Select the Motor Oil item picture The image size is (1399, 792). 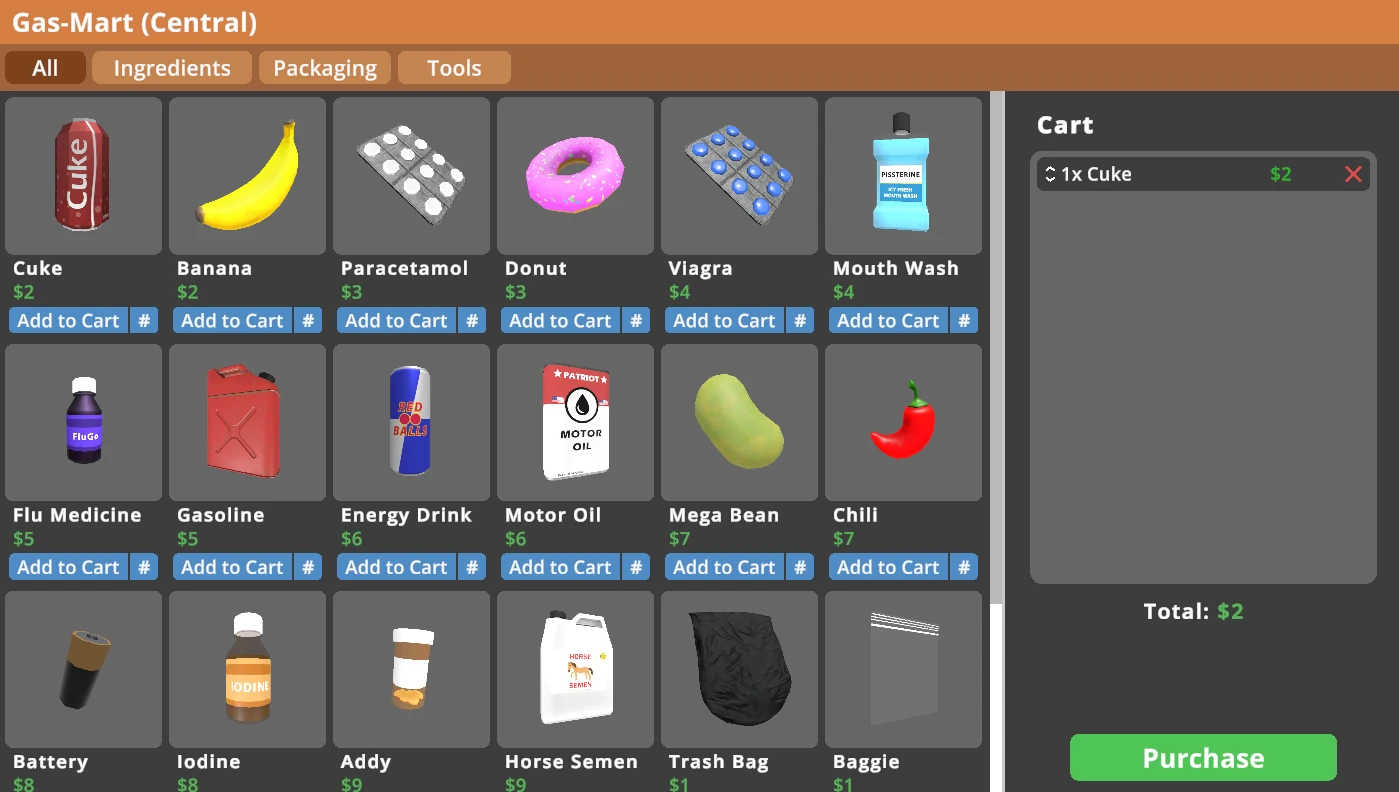pyautogui.click(x=575, y=423)
